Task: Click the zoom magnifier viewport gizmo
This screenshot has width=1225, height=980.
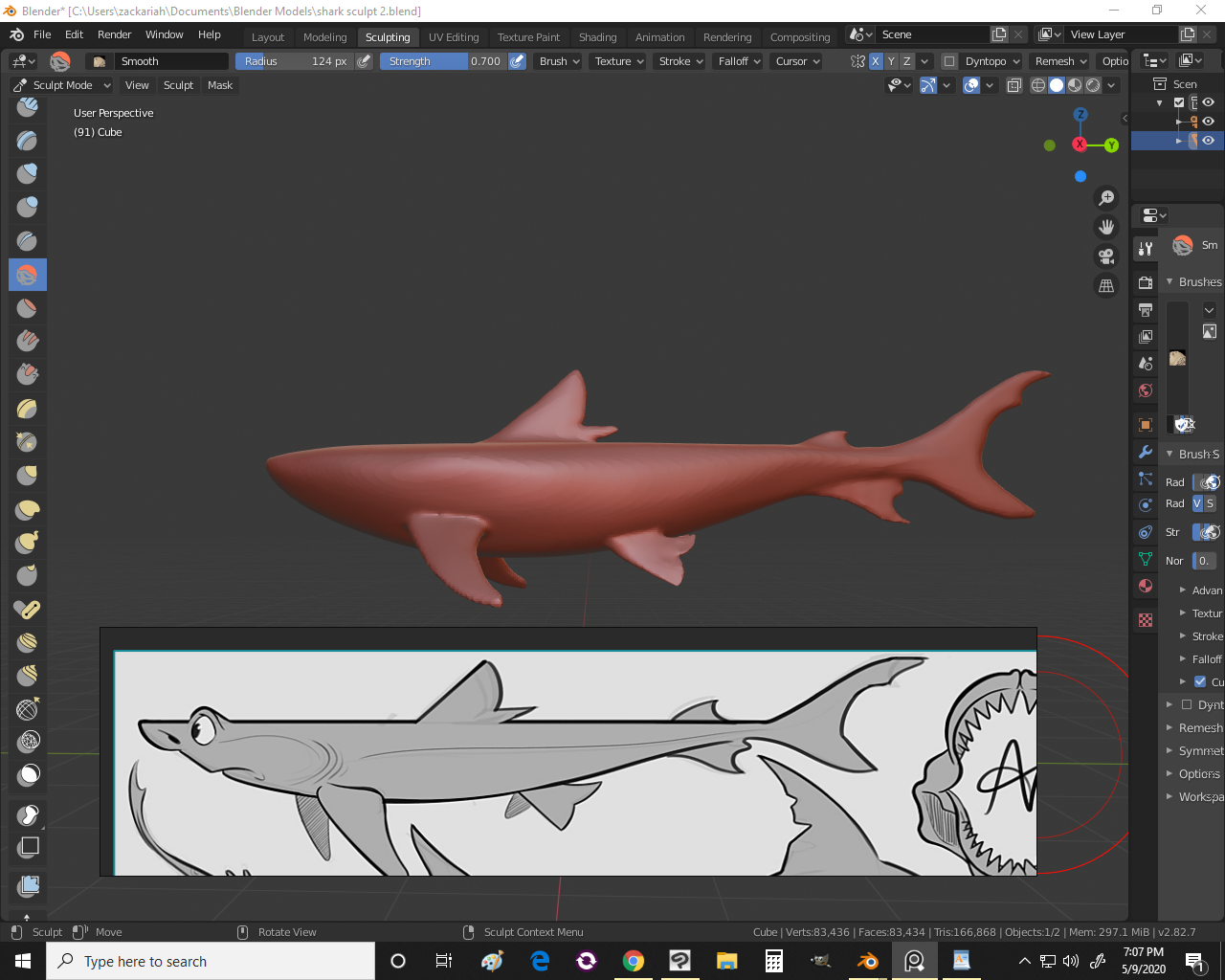Action: coord(1106,198)
